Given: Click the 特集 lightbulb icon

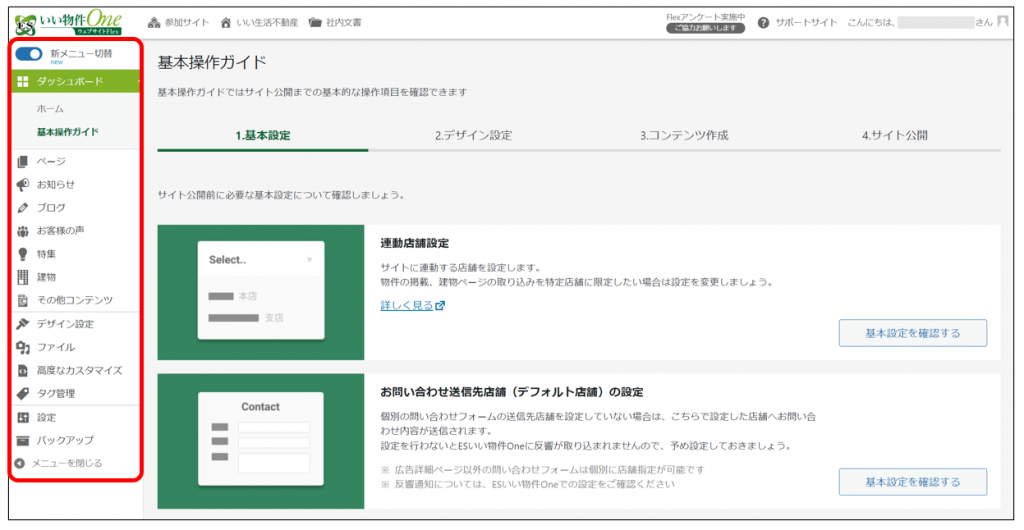Looking at the screenshot, I should (23, 254).
